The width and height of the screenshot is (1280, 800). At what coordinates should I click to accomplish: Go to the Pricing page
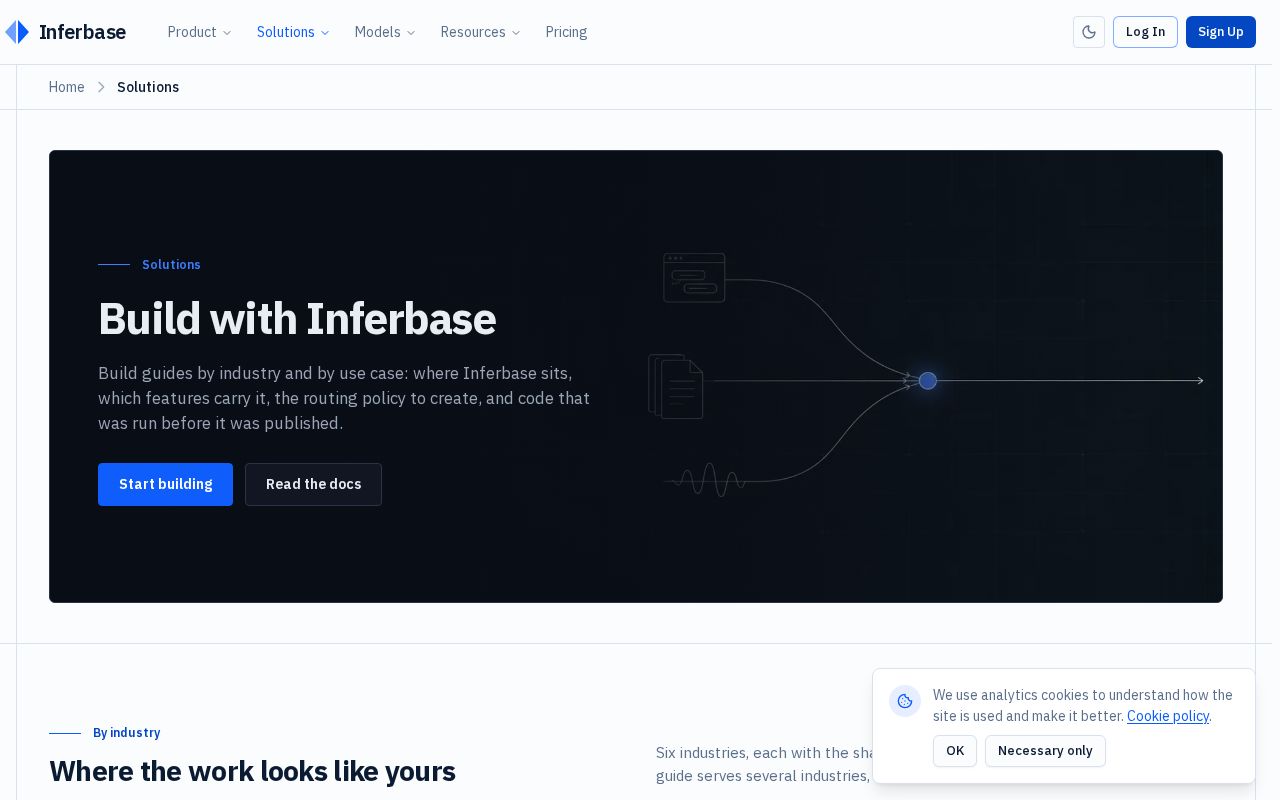coord(566,32)
